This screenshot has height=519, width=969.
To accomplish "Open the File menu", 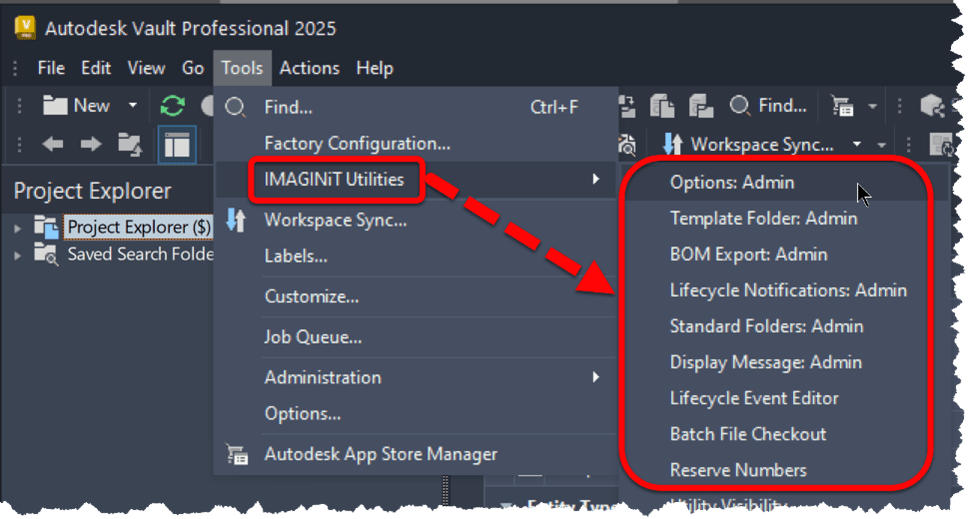I will pyautogui.click(x=51, y=68).
